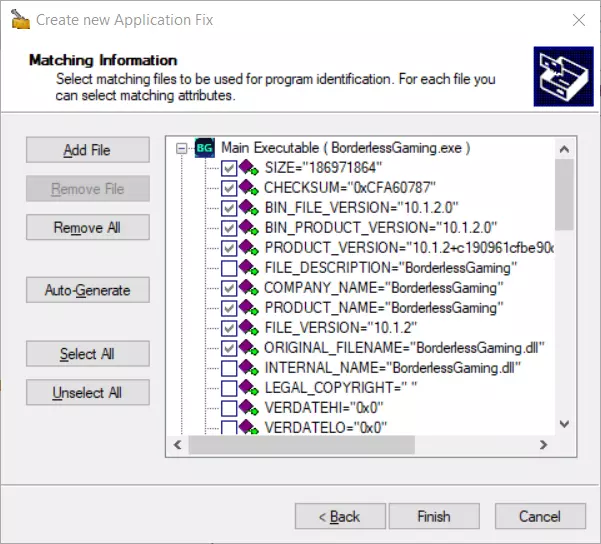Click the attribute icon beside CHECKSUM
This screenshot has width=601, height=544.
point(248,188)
